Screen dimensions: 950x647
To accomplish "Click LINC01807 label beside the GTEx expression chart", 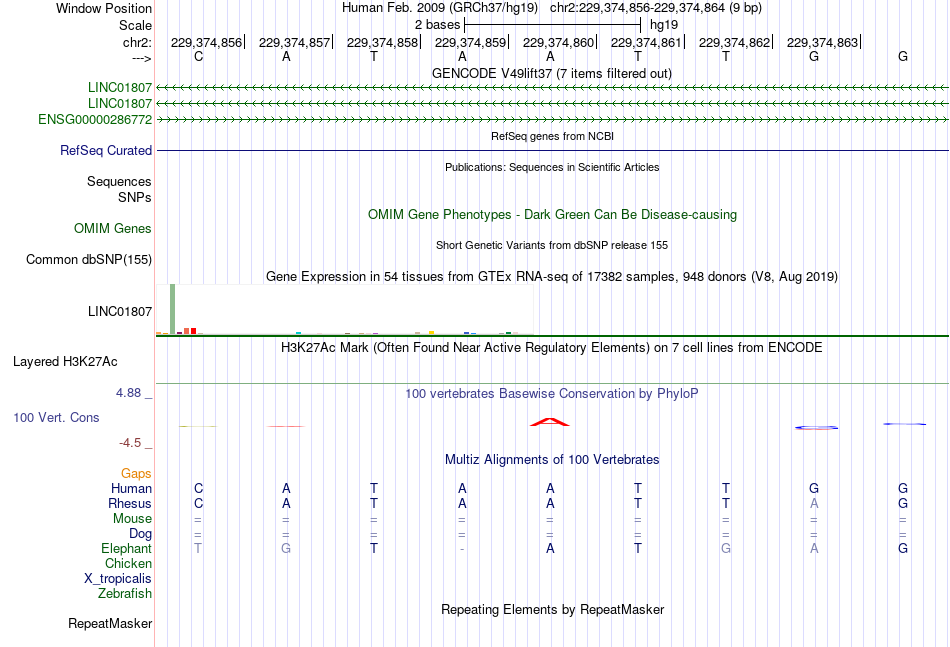I will [120, 311].
